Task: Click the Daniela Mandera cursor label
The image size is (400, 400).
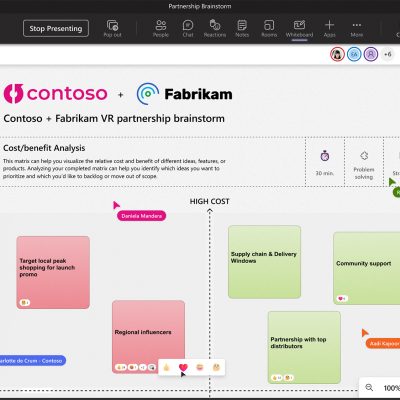Action: 141,216
